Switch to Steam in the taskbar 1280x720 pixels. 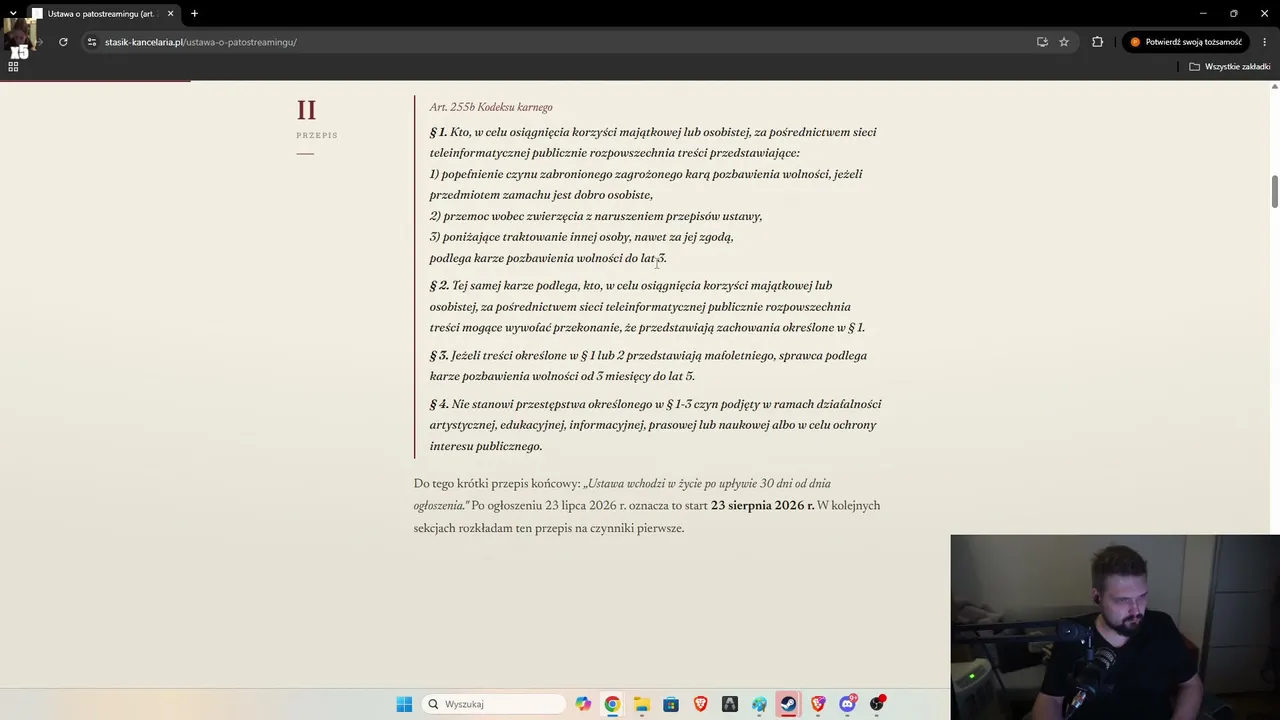(x=788, y=704)
